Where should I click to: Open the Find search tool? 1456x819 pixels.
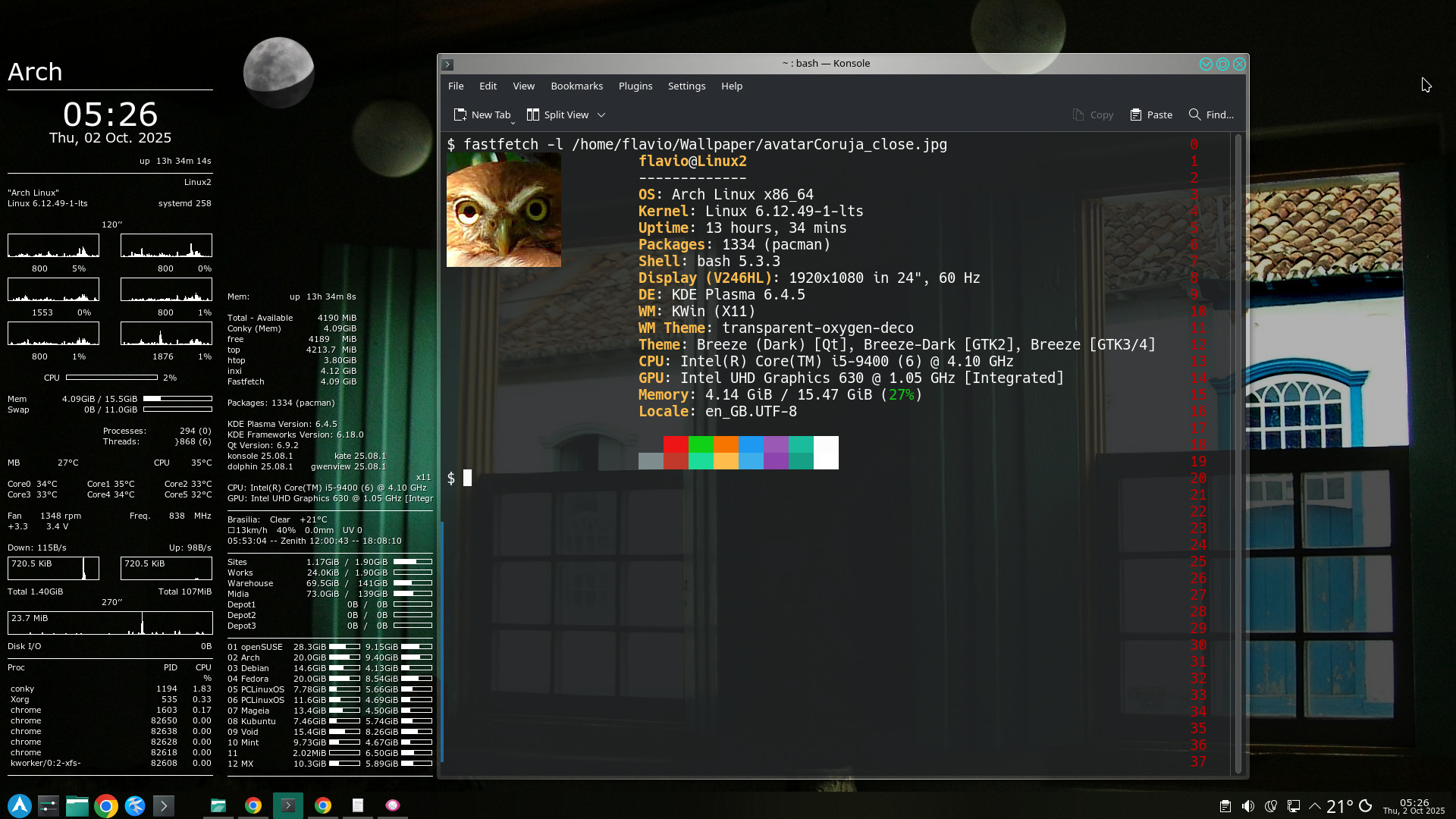1211,115
